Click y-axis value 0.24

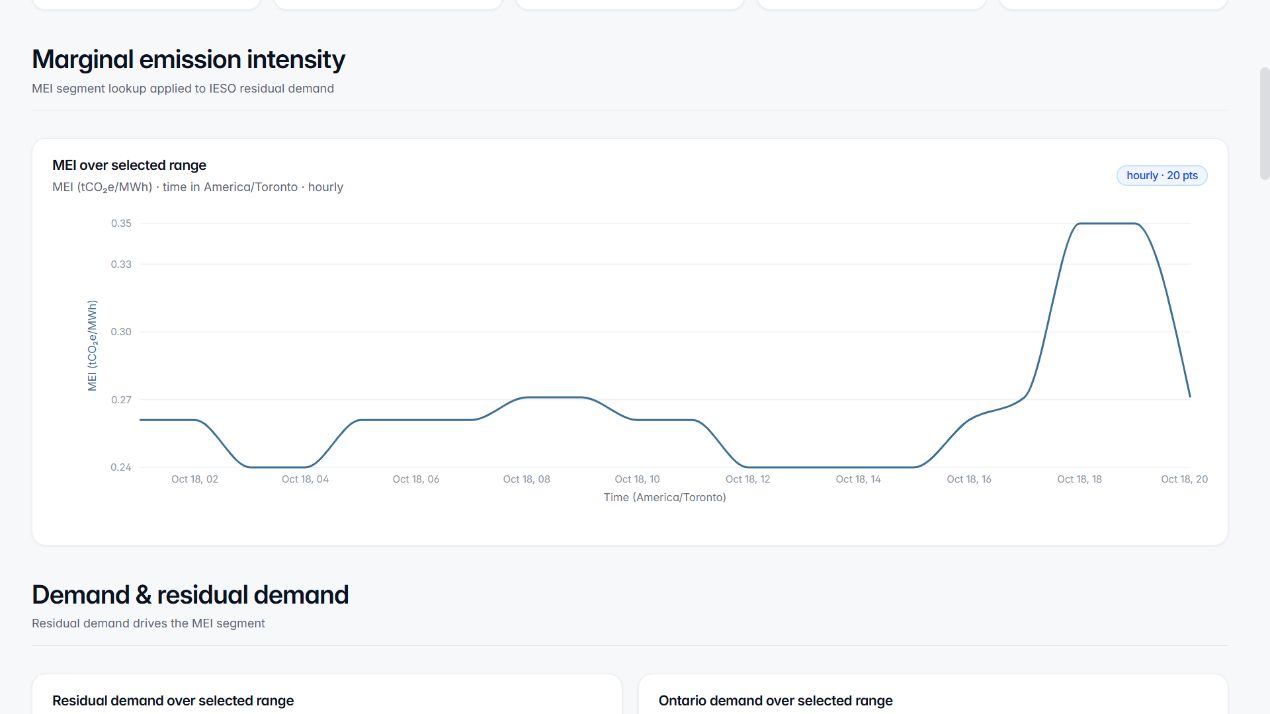pyautogui.click(x=121, y=467)
